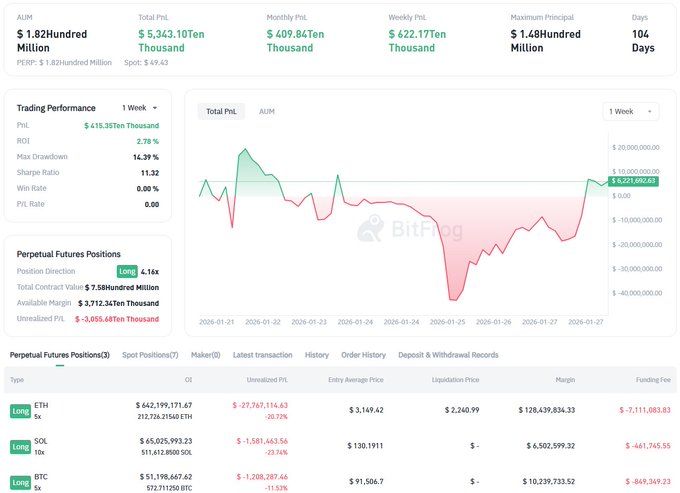Open the Spot Positions(7) tab
This screenshot has width=680, height=493.
click(x=150, y=355)
